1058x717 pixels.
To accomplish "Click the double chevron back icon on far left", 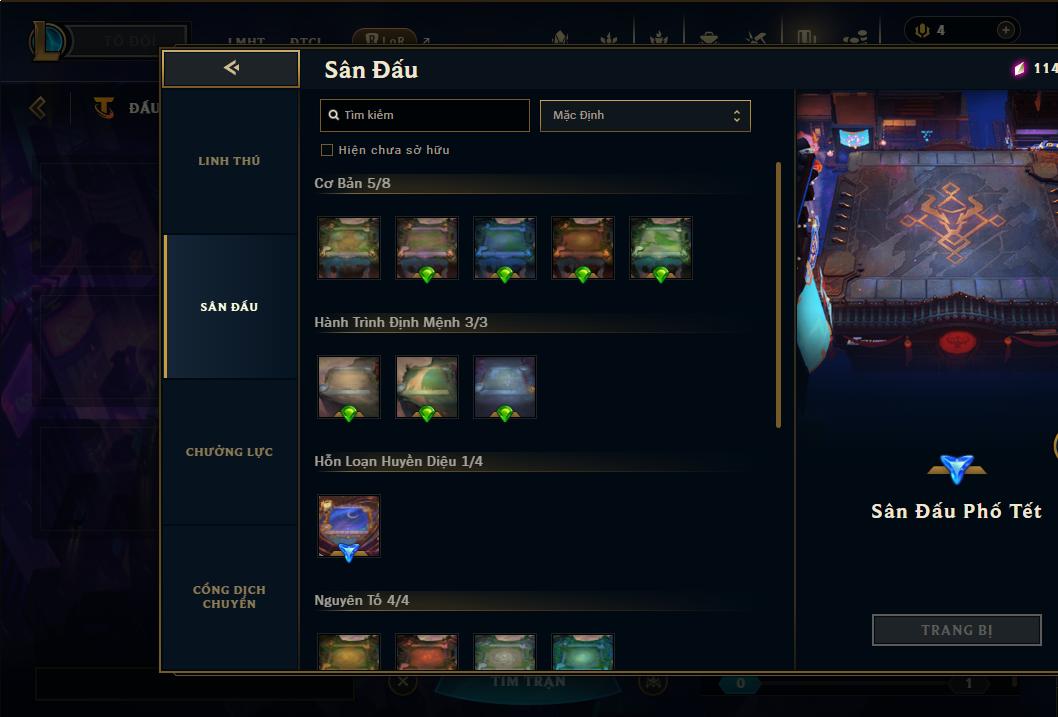I will (x=38, y=107).
